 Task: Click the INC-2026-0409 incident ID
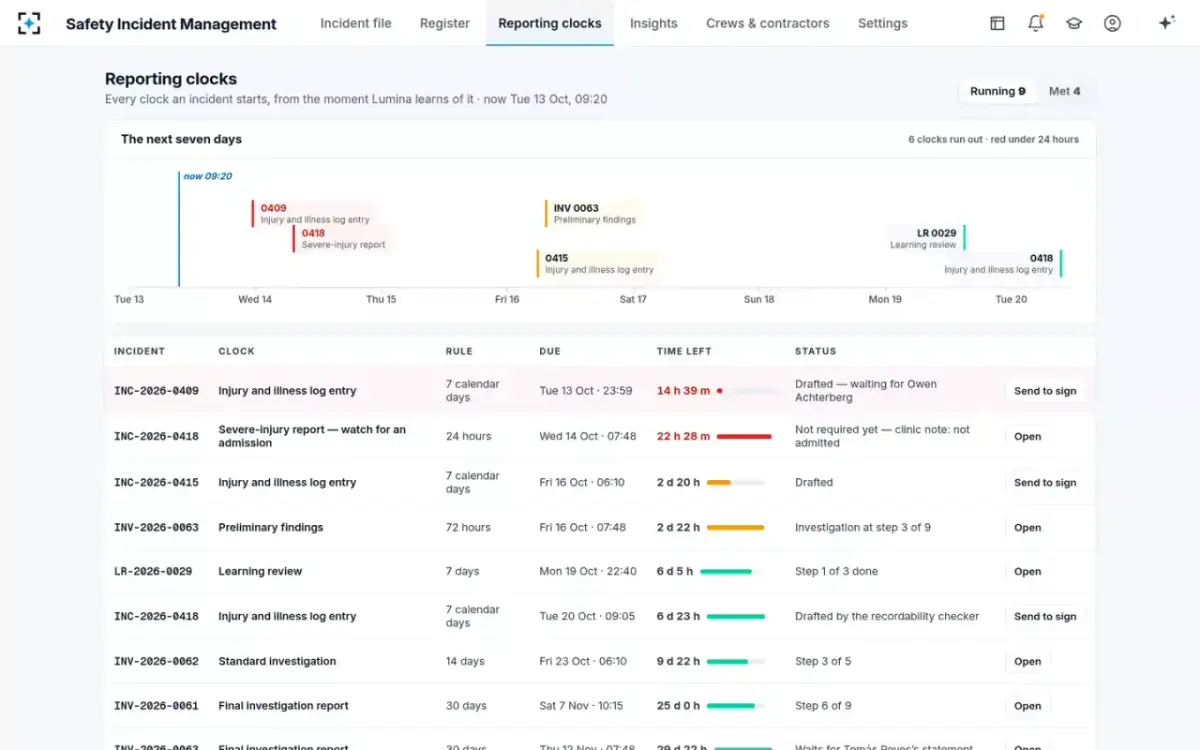(x=156, y=391)
